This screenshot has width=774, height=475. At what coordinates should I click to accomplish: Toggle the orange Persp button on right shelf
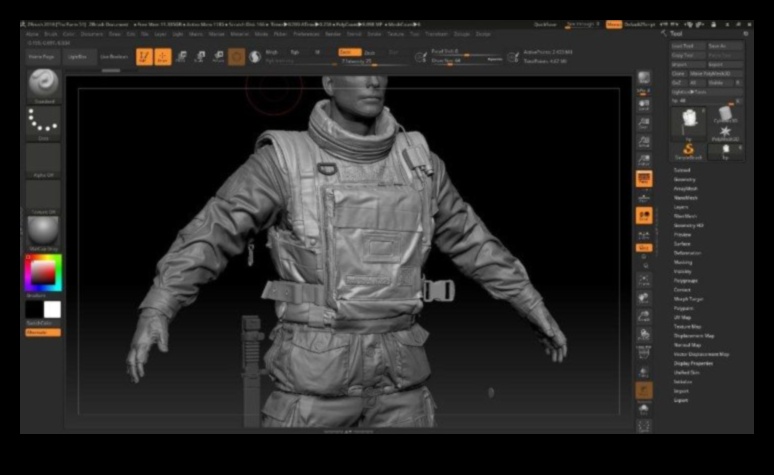coord(644,215)
